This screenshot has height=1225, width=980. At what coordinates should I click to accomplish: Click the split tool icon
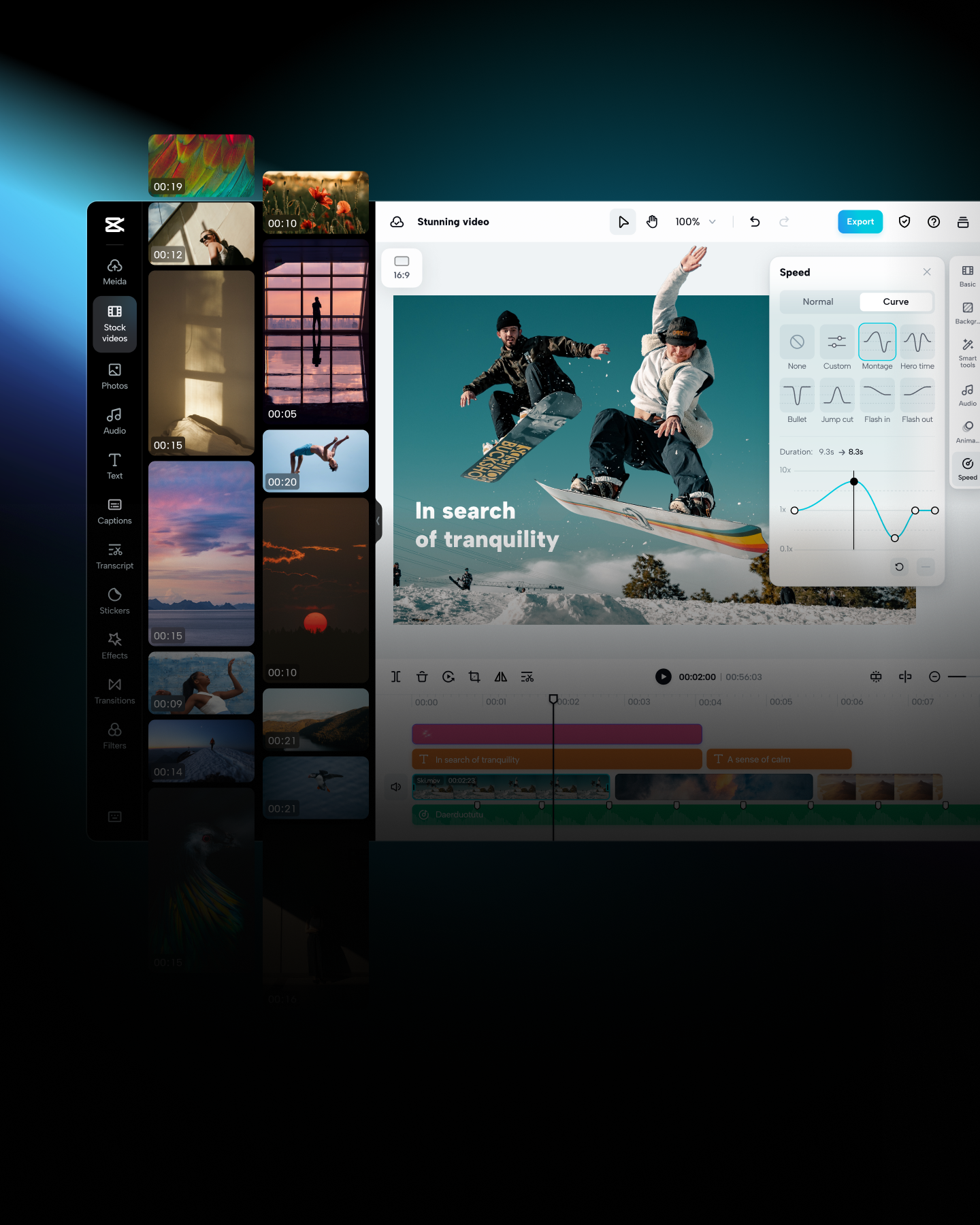(395, 676)
